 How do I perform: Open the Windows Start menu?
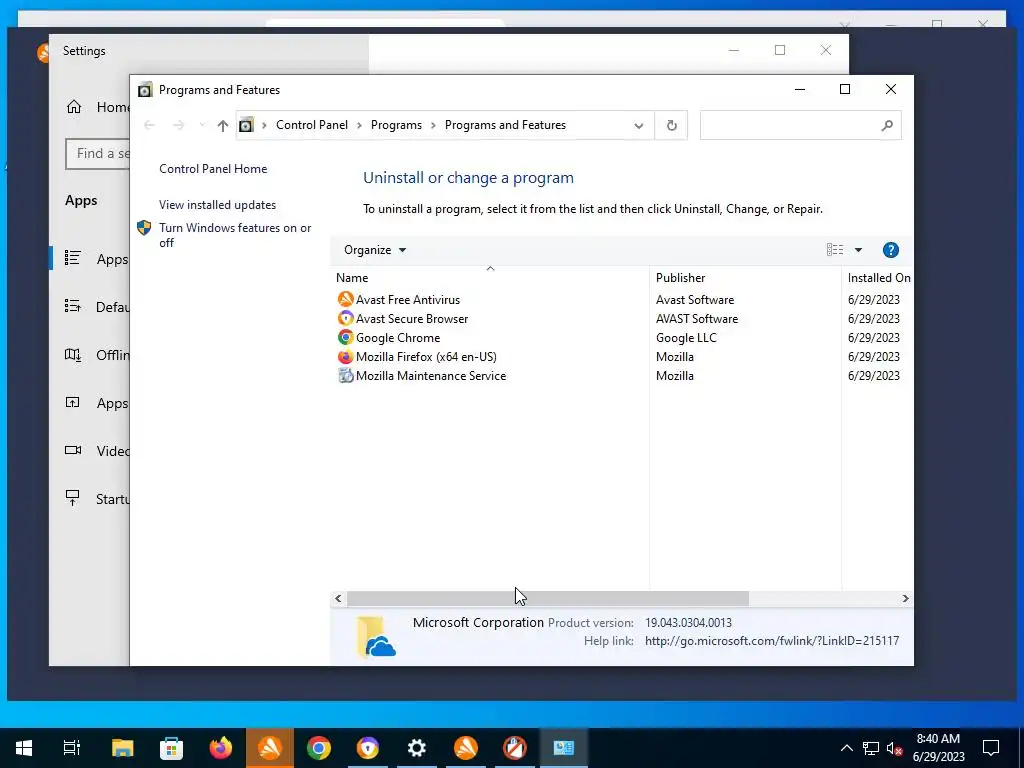click(24, 748)
